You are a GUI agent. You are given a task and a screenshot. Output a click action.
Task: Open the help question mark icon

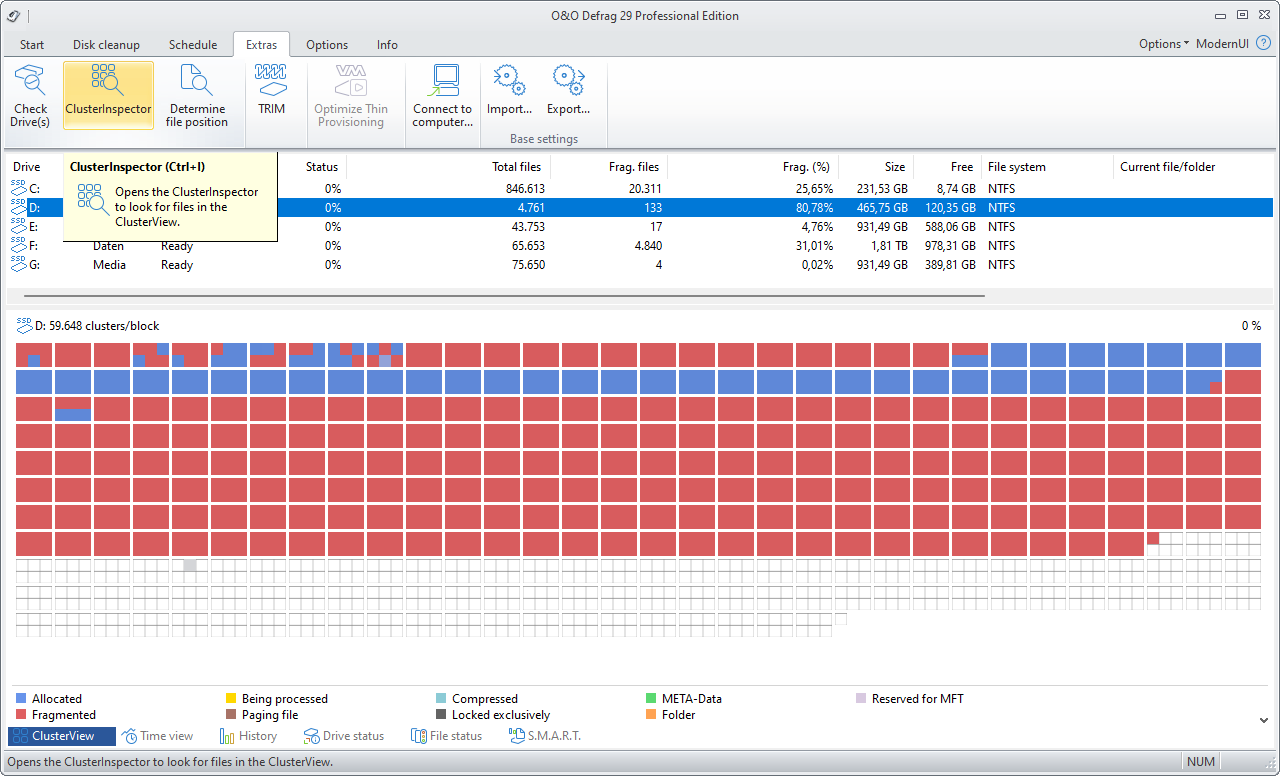[x=1263, y=44]
